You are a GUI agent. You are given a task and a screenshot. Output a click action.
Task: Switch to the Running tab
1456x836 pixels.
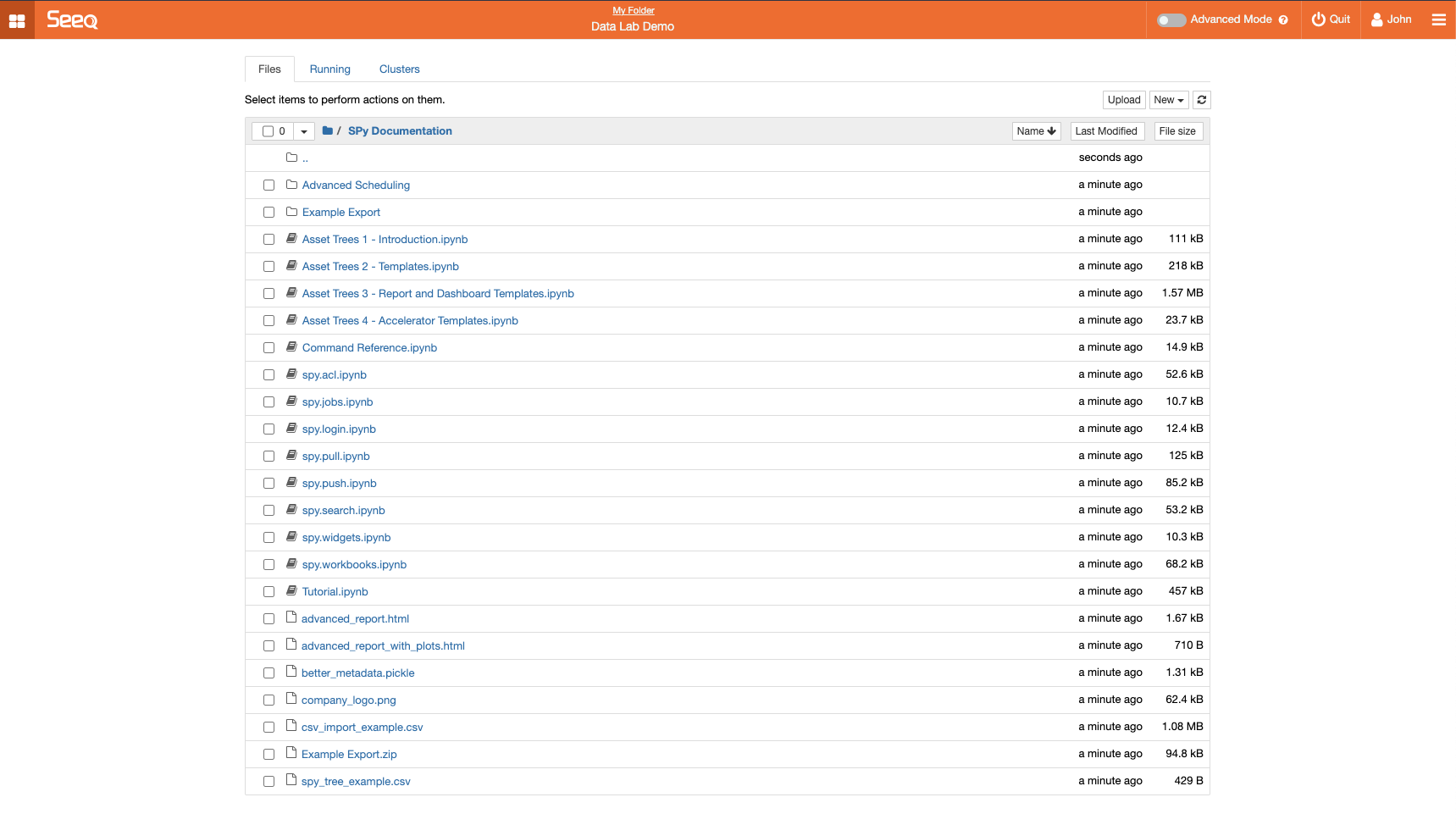coord(329,69)
